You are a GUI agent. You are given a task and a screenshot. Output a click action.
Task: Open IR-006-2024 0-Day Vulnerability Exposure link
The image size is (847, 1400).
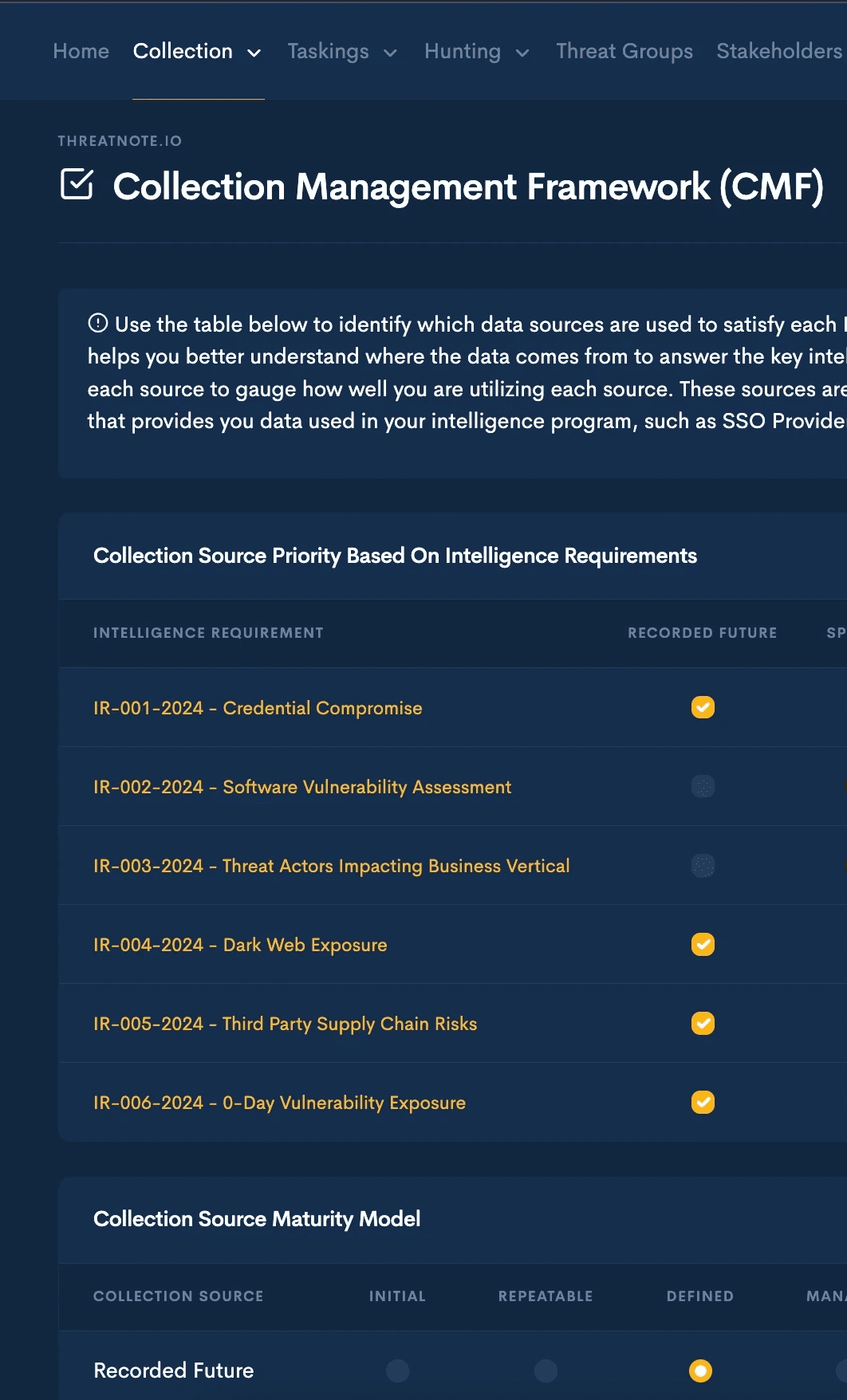279,1103
